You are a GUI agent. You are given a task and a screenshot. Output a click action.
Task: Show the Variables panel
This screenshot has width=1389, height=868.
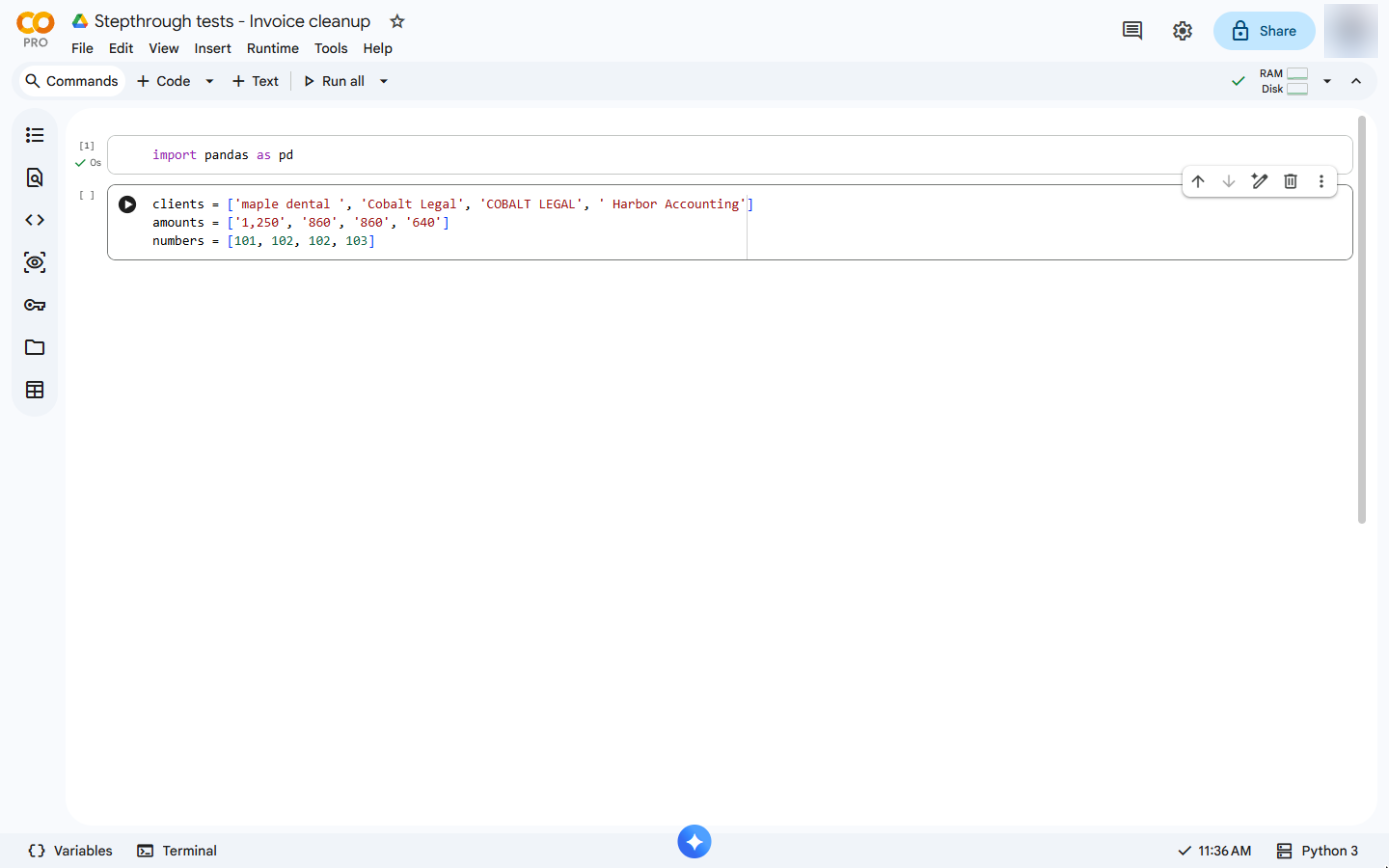click(x=70, y=851)
